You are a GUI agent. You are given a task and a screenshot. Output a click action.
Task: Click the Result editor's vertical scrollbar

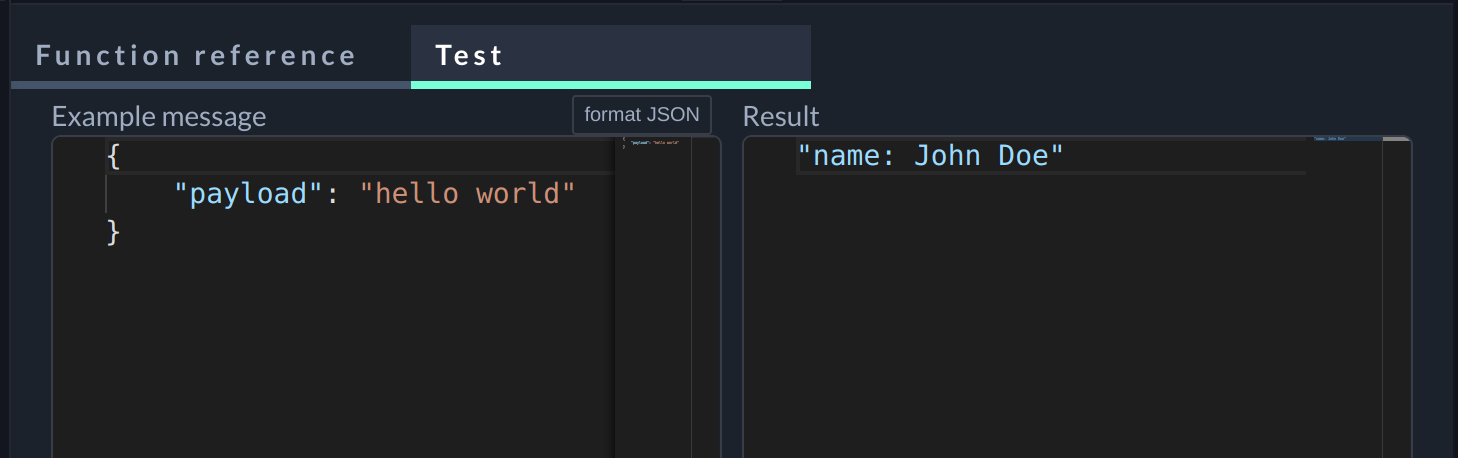1397,300
